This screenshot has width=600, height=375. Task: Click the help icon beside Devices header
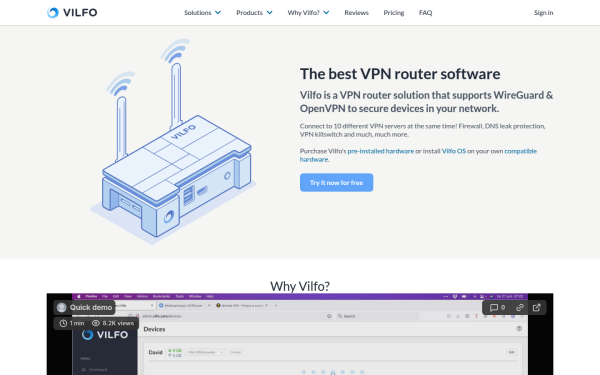click(x=519, y=328)
